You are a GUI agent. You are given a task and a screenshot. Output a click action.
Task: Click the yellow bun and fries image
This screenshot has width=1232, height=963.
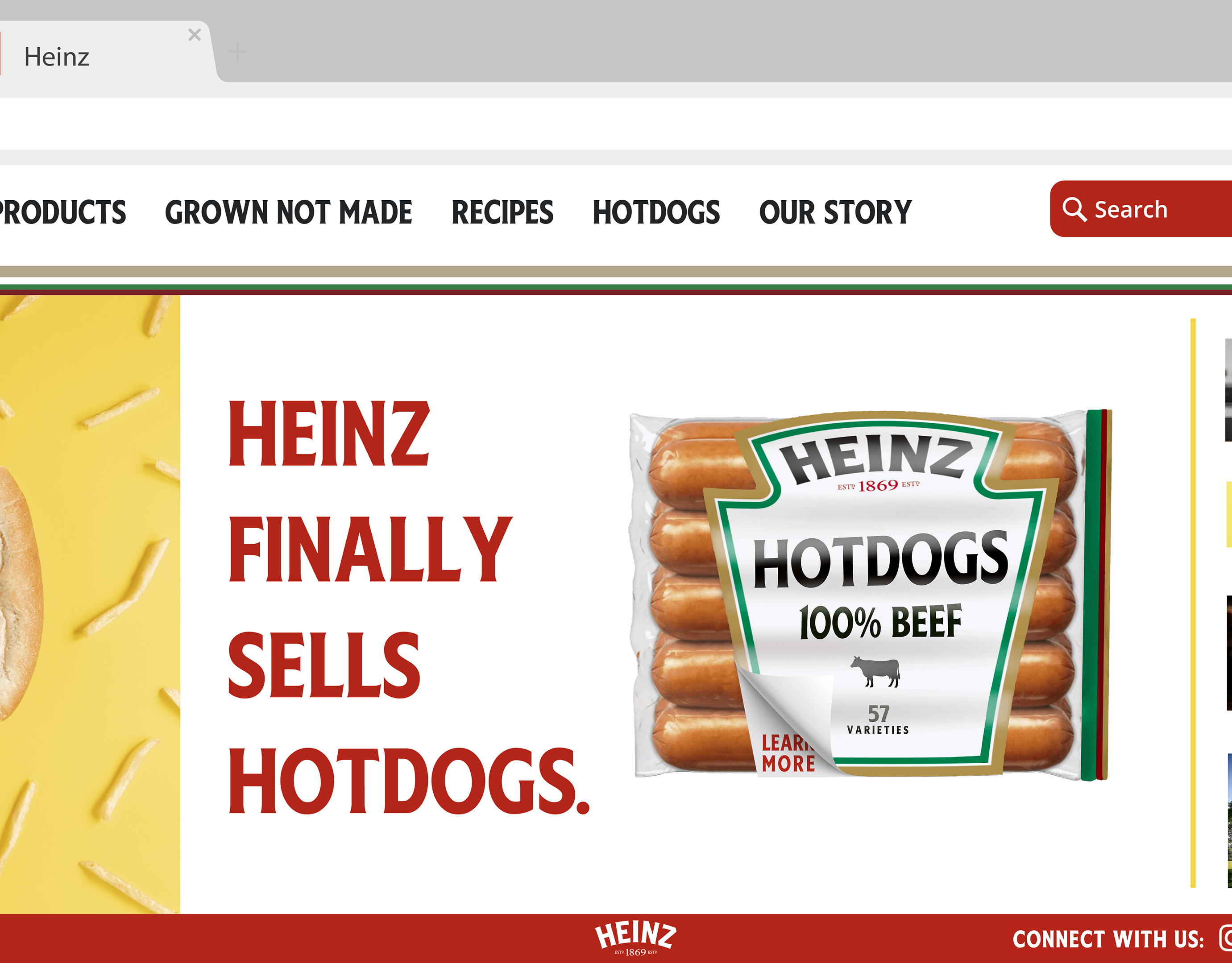click(90, 604)
